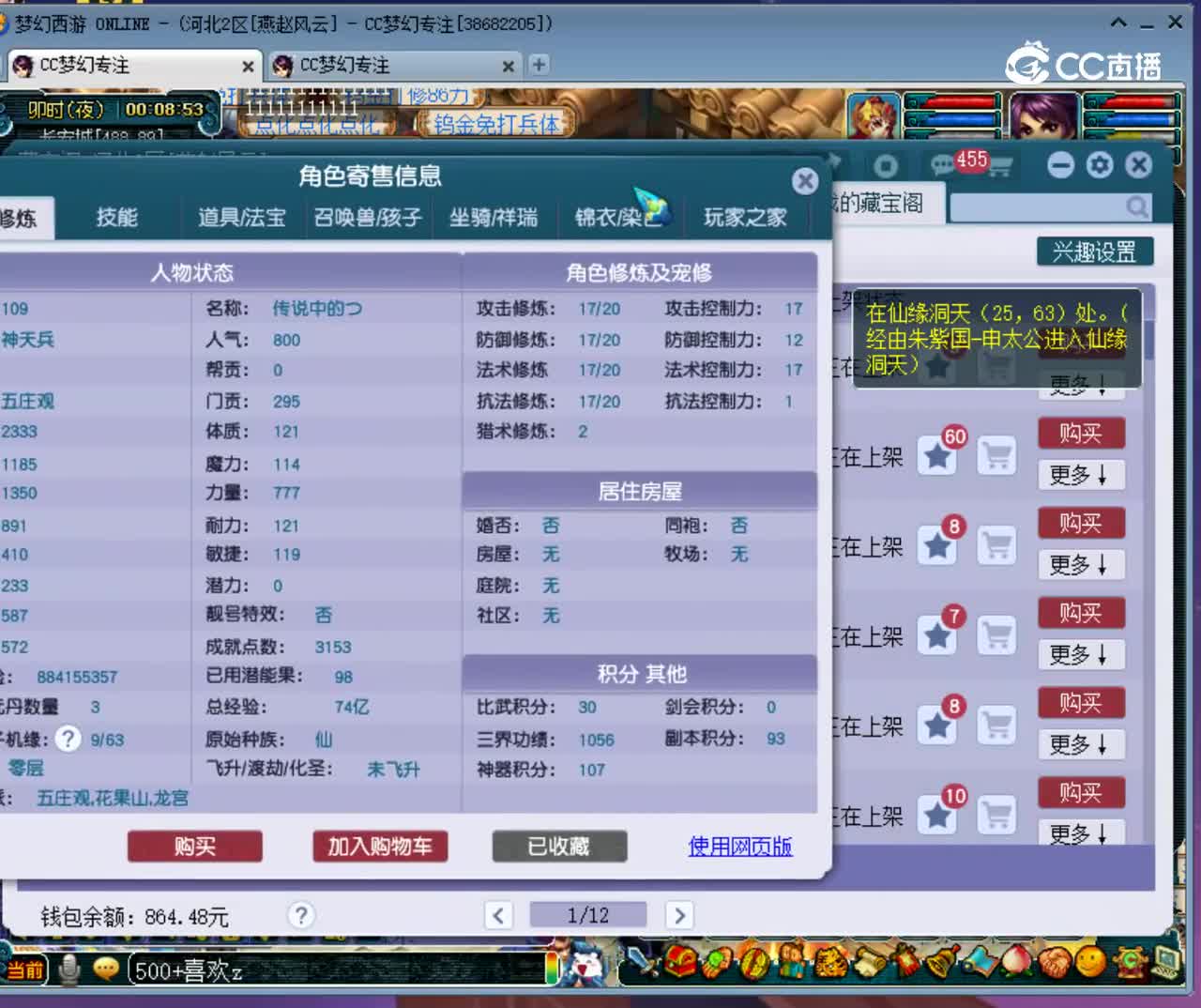Click the 1/12 page indicator
The width and height of the screenshot is (1201, 1008).
[x=588, y=915]
